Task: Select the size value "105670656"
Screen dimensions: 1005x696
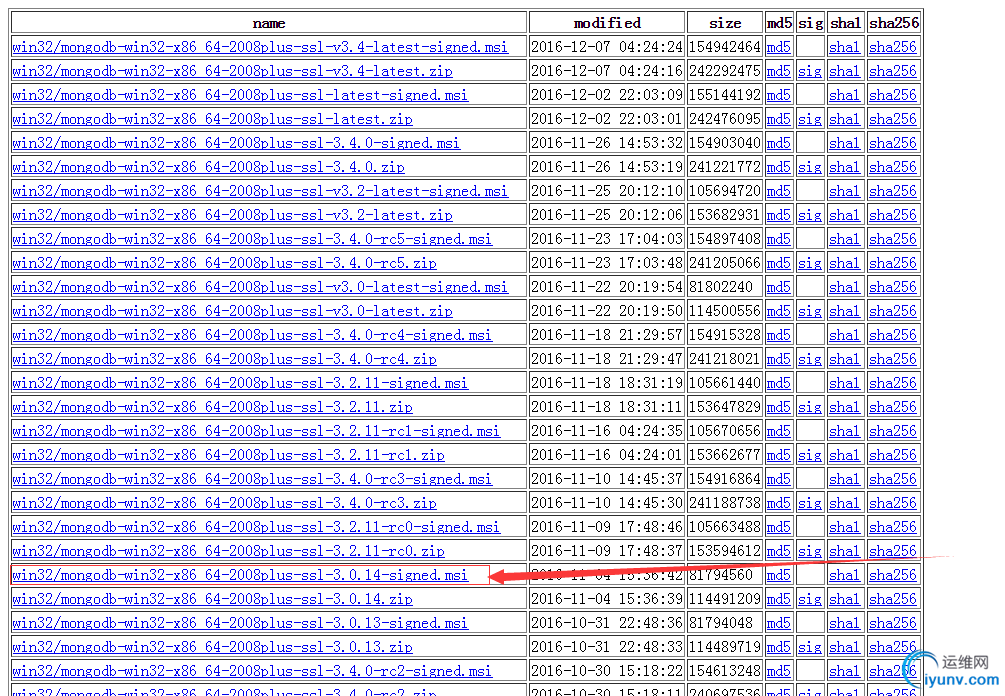Action: pos(725,431)
